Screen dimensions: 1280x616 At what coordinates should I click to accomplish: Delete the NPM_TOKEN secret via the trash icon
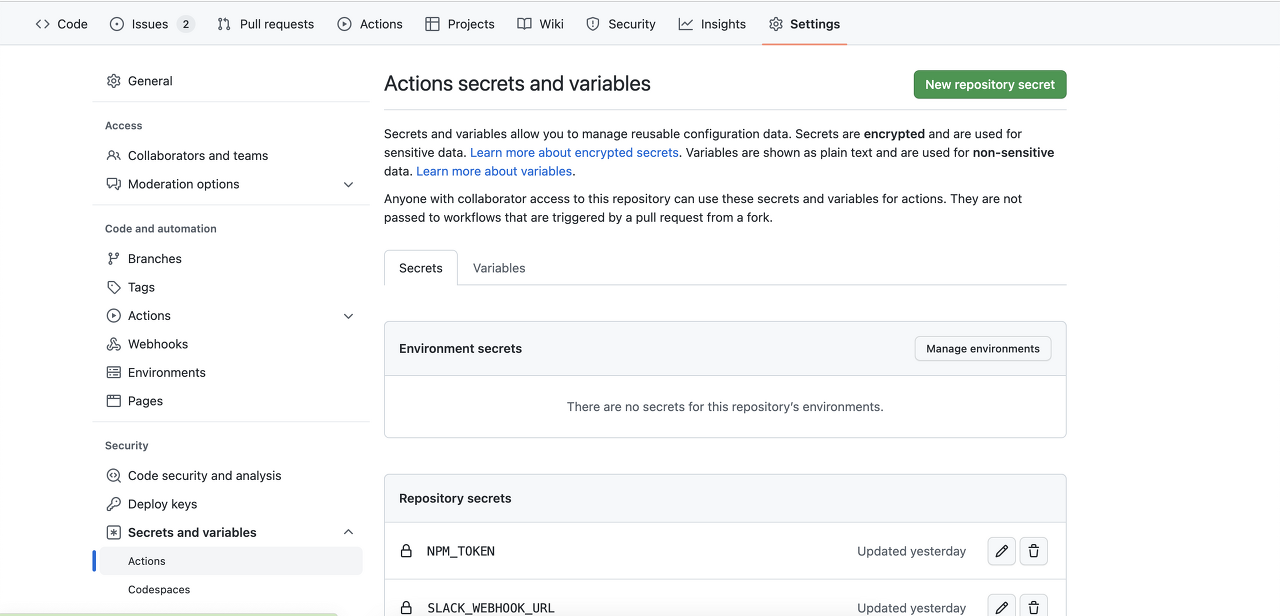(1033, 551)
